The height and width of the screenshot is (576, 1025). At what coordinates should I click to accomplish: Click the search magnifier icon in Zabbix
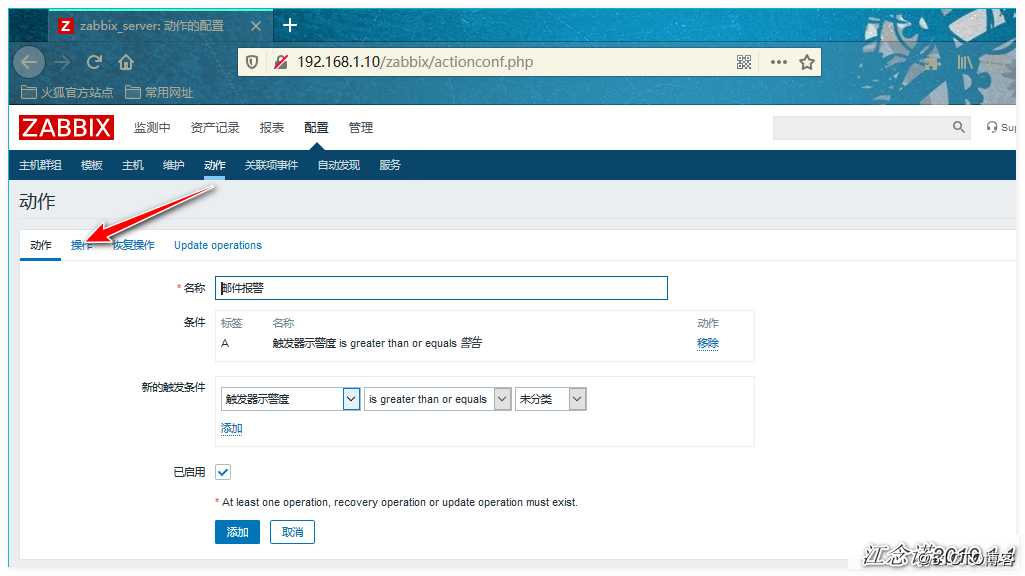(957, 128)
